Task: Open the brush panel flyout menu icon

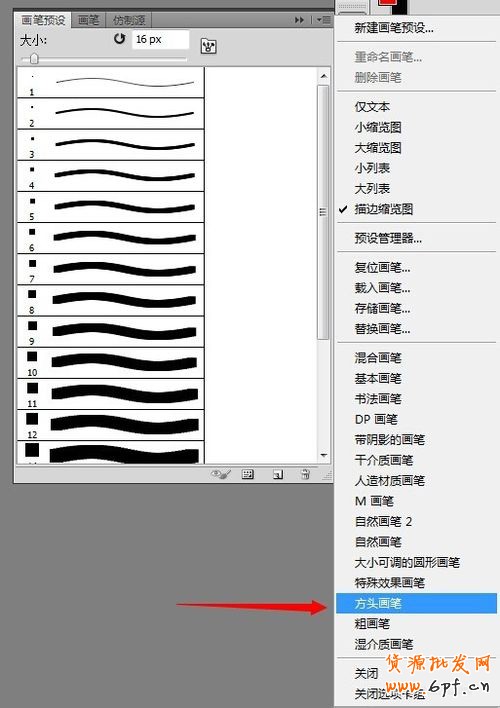Action: [323, 20]
